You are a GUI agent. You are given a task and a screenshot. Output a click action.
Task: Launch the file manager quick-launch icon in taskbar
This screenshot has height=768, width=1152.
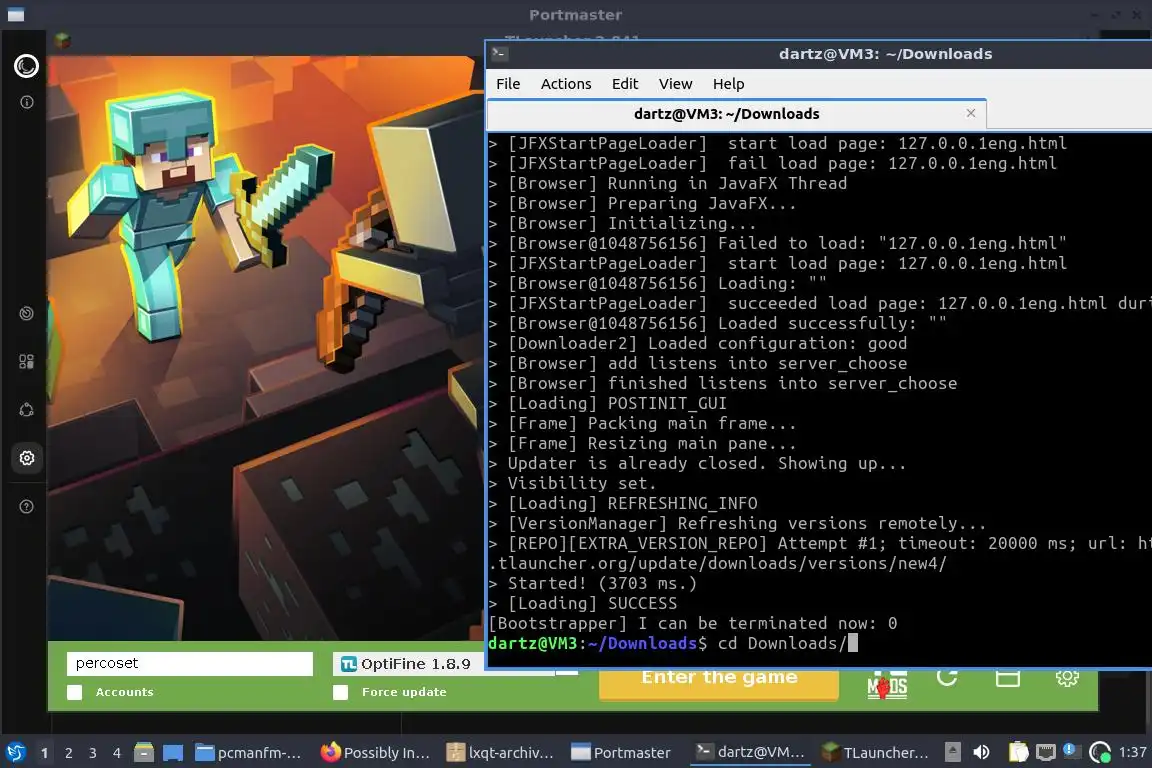[x=144, y=752]
